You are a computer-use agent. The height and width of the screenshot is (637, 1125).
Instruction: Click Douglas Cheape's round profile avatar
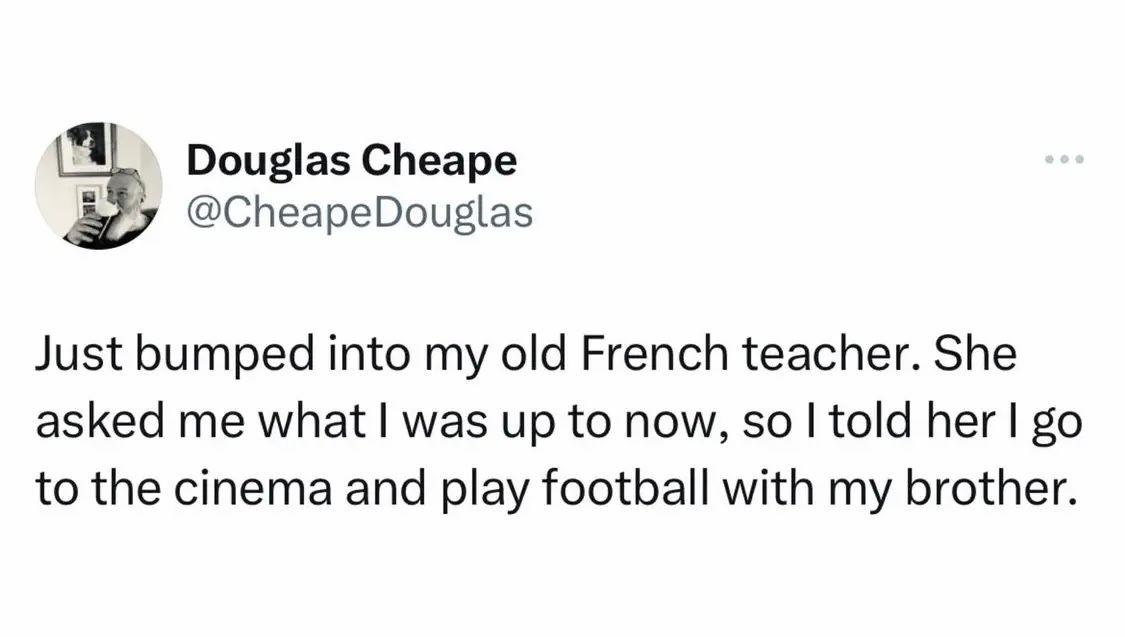tap(99, 186)
